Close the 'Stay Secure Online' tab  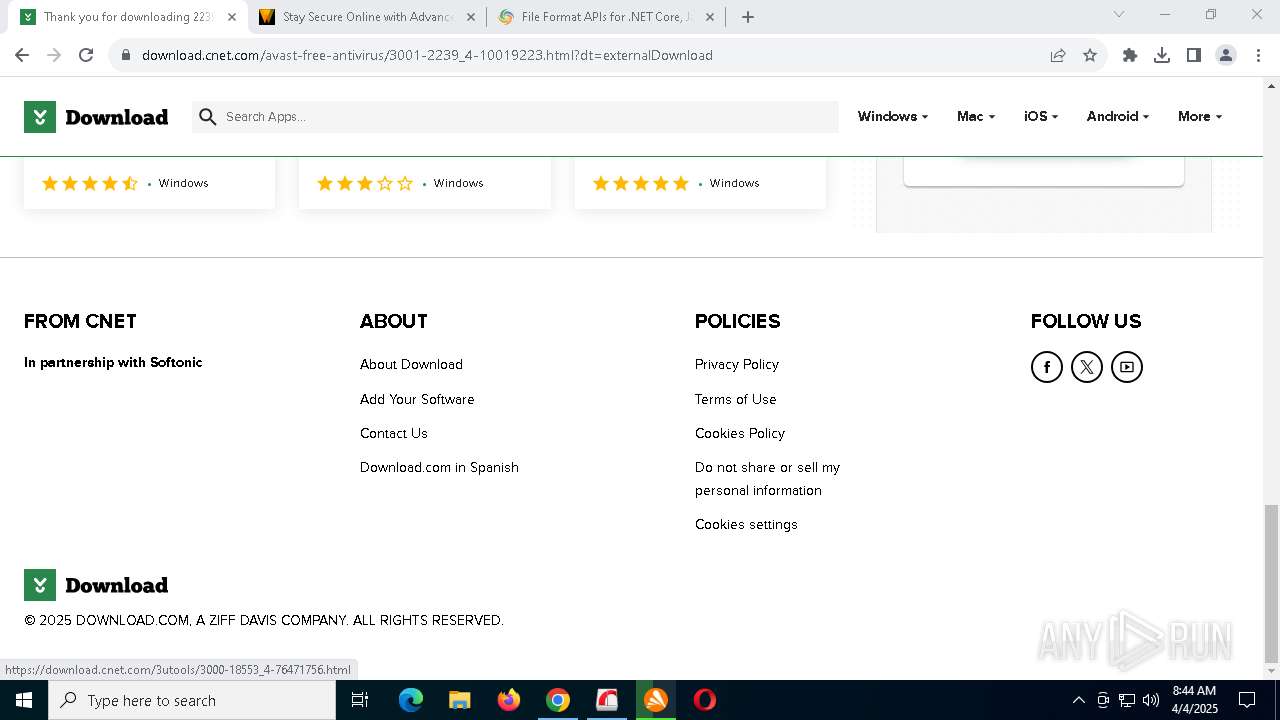click(x=471, y=17)
